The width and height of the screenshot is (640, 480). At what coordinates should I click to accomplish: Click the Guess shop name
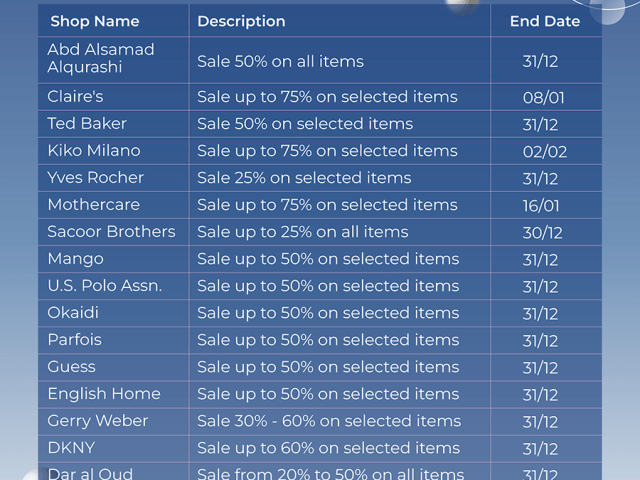tap(71, 367)
